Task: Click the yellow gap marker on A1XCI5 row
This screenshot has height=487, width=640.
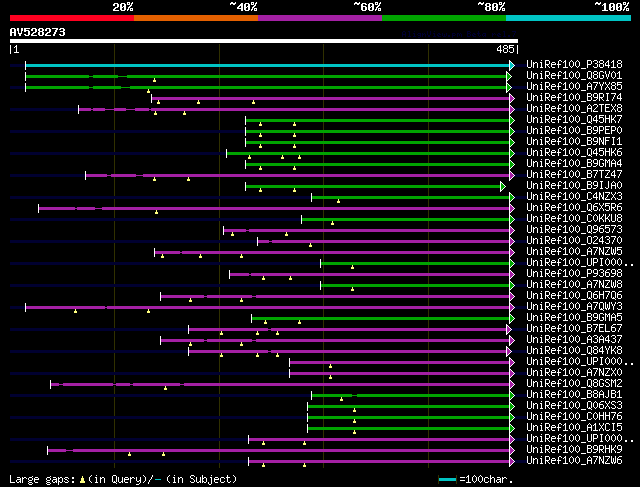Action: pyautogui.click(x=354, y=432)
